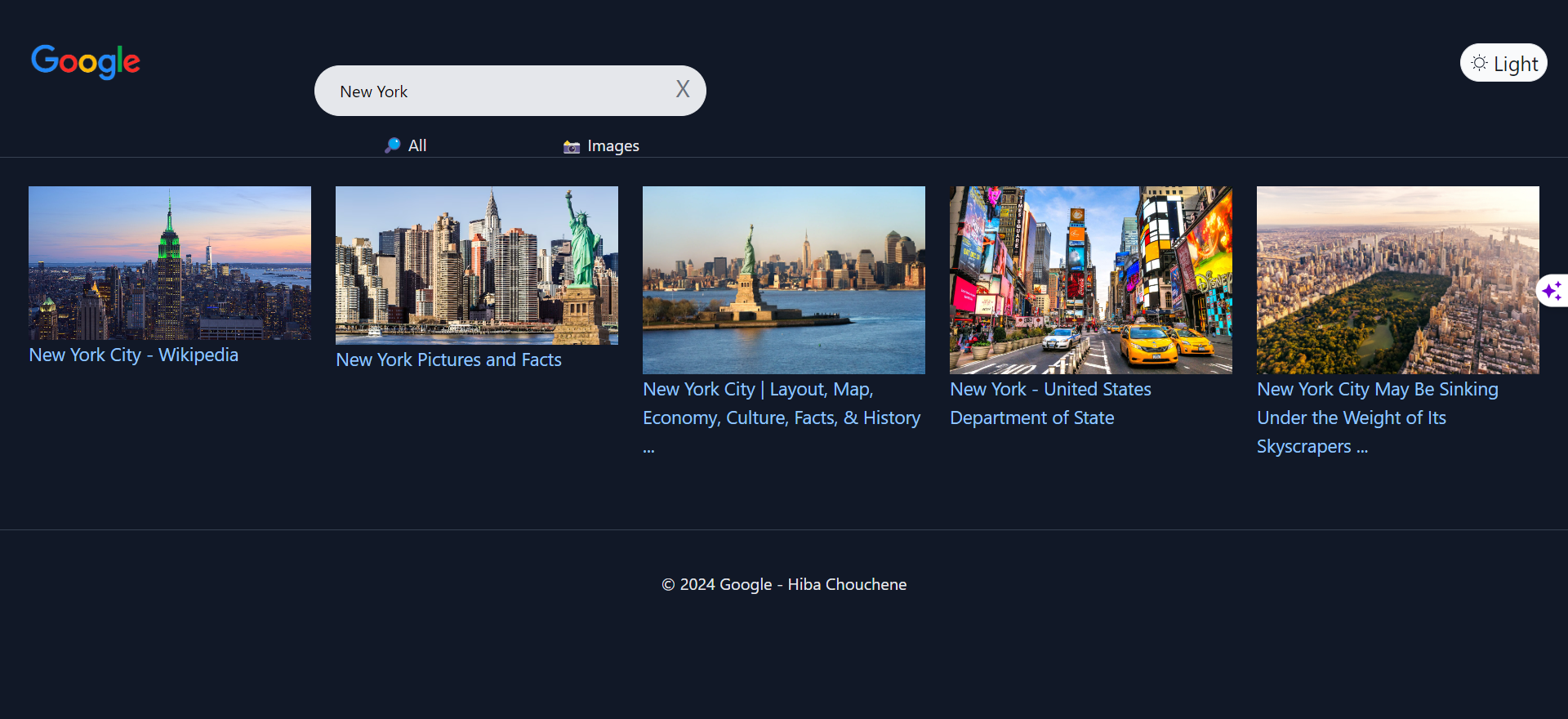This screenshot has height=719, width=1568.
Task: Toggle the Light theme button
Action: click(x=1503, y=63)
